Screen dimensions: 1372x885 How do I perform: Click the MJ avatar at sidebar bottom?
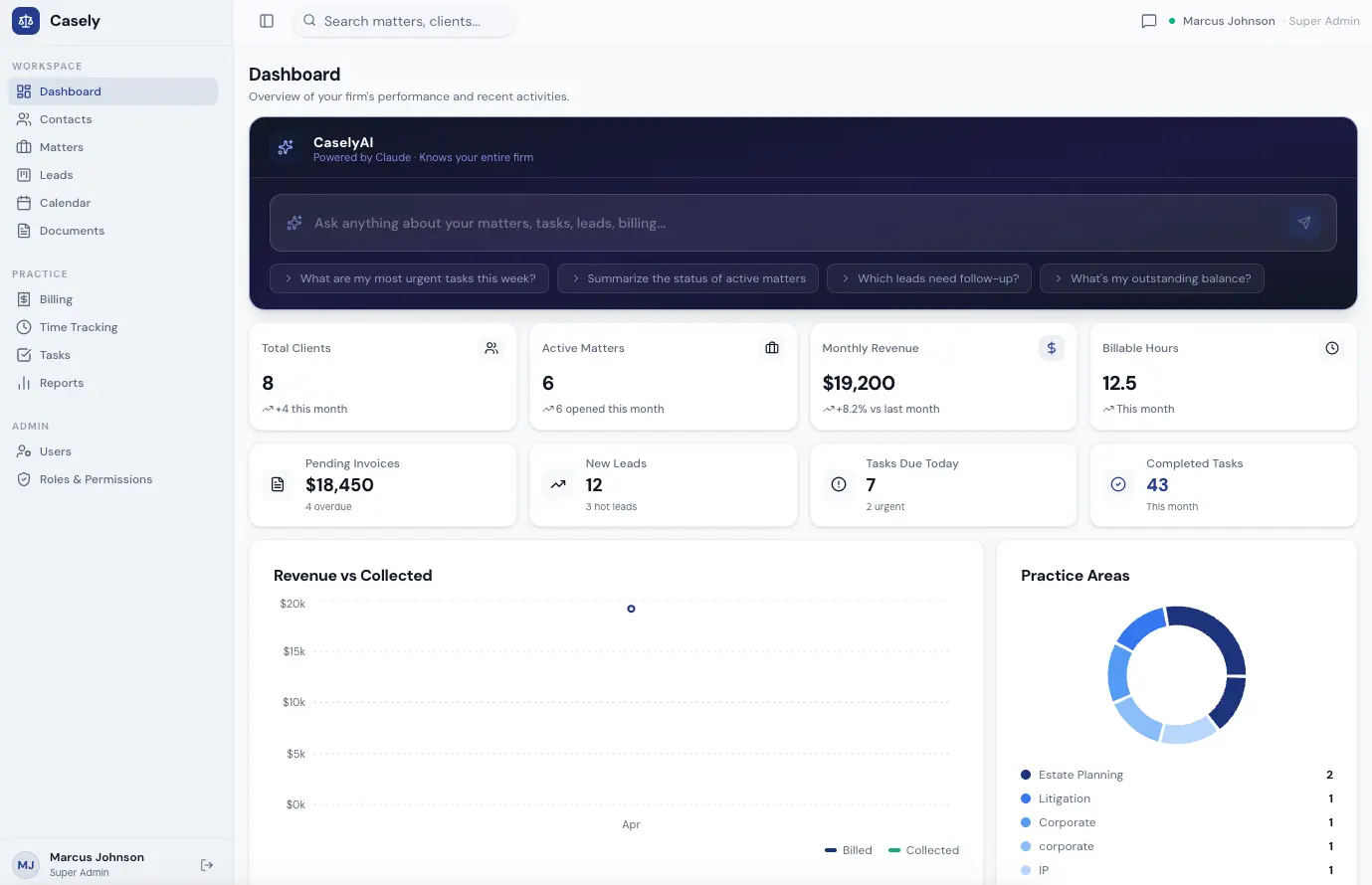(26, 865)
